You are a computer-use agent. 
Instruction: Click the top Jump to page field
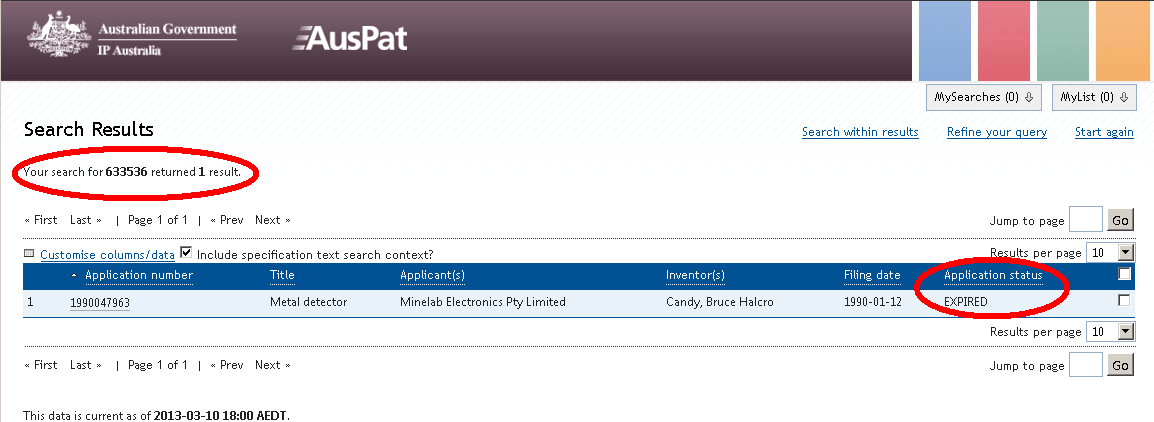[1086, 220]
